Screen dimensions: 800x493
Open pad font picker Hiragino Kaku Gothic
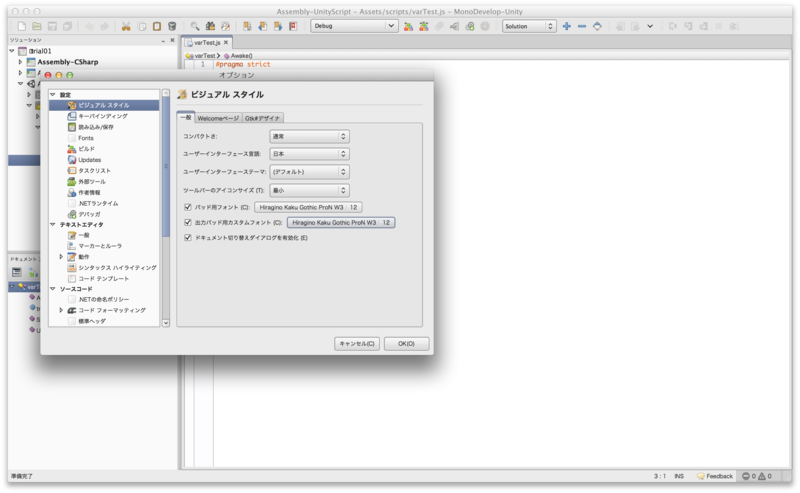click(309, 207)
